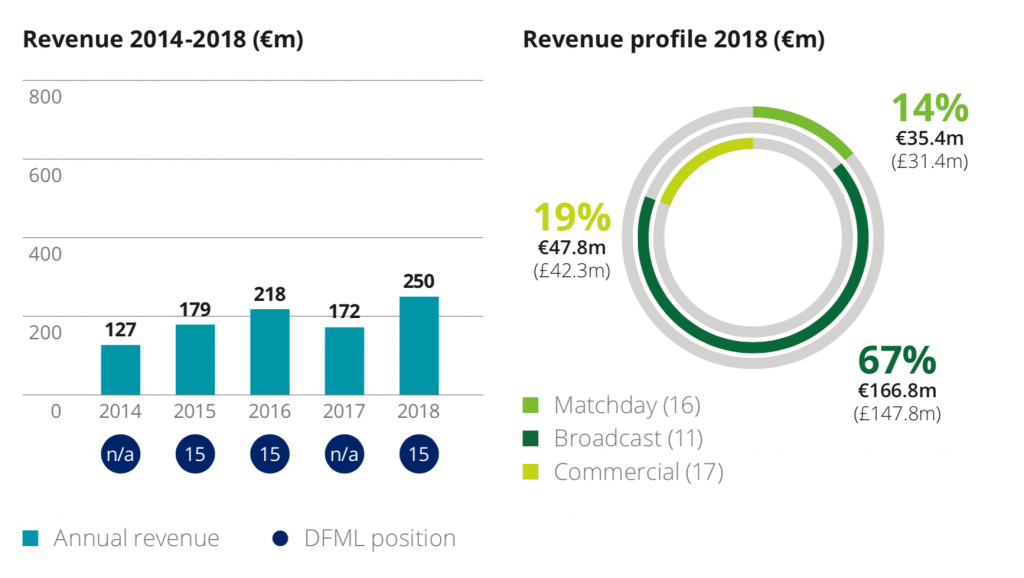Image resolution: width=1024 pixels, height=578 pixels.
Task: Click the 2017 n/a position badge
Action: (x=344, y=454)
